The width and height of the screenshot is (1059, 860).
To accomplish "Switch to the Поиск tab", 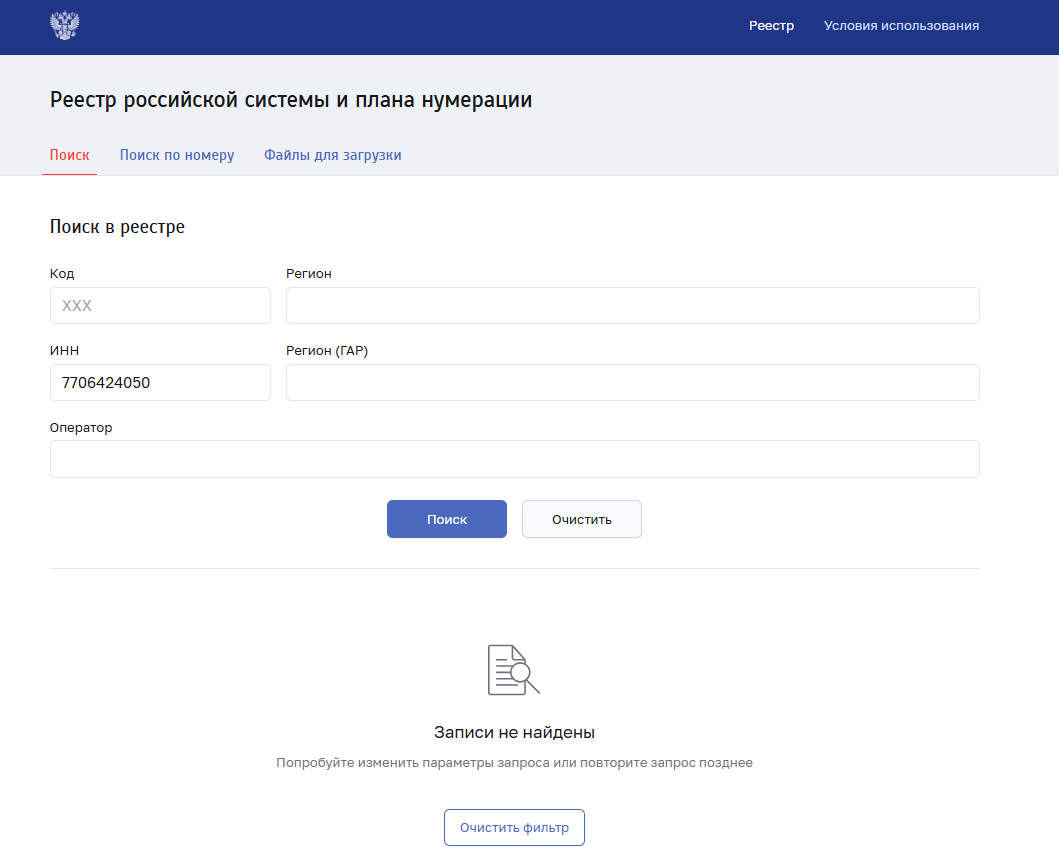I will click(x=70, y=155).
